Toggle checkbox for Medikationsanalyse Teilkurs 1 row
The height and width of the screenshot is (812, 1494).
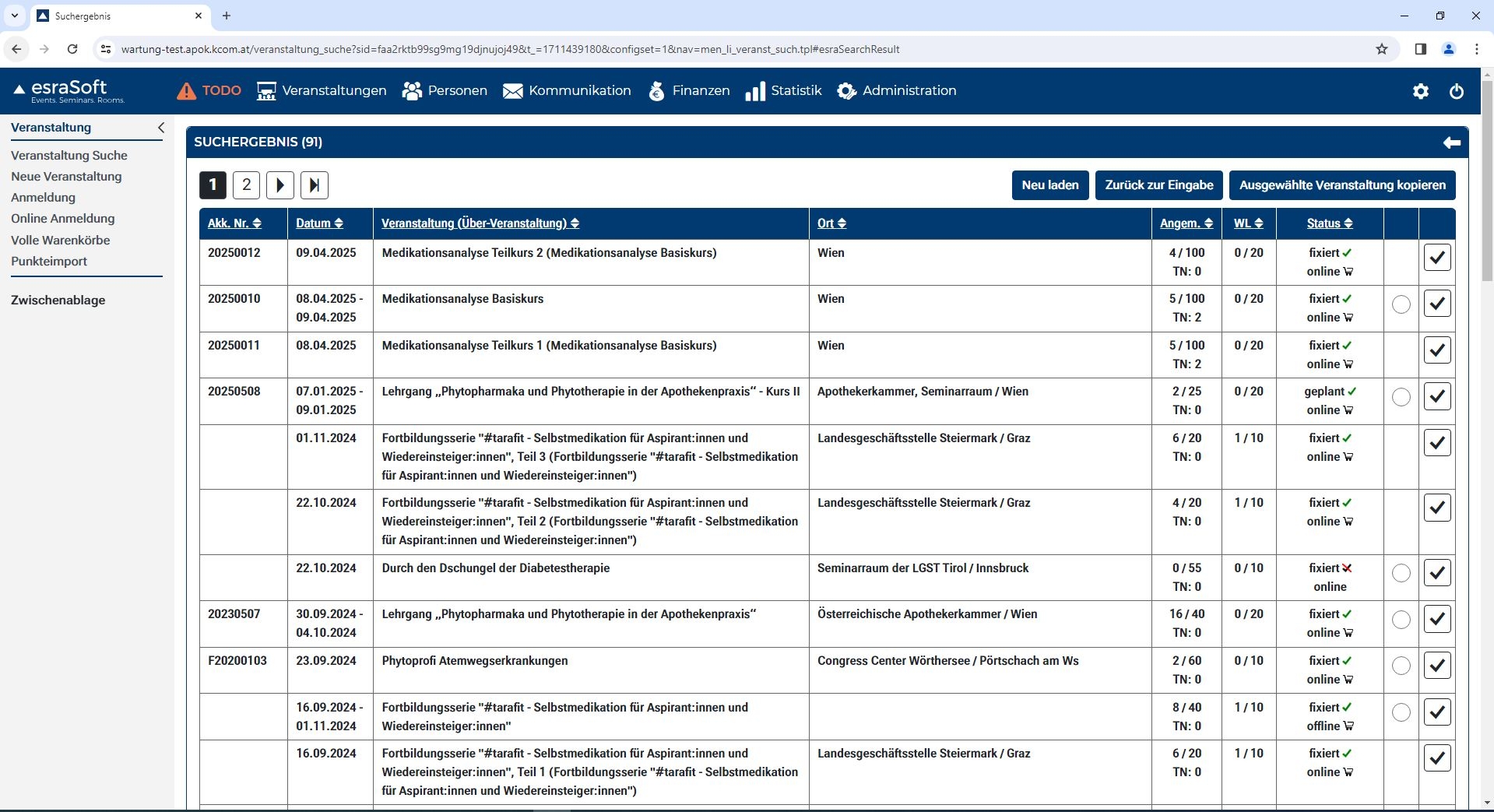coord(1437,350)
